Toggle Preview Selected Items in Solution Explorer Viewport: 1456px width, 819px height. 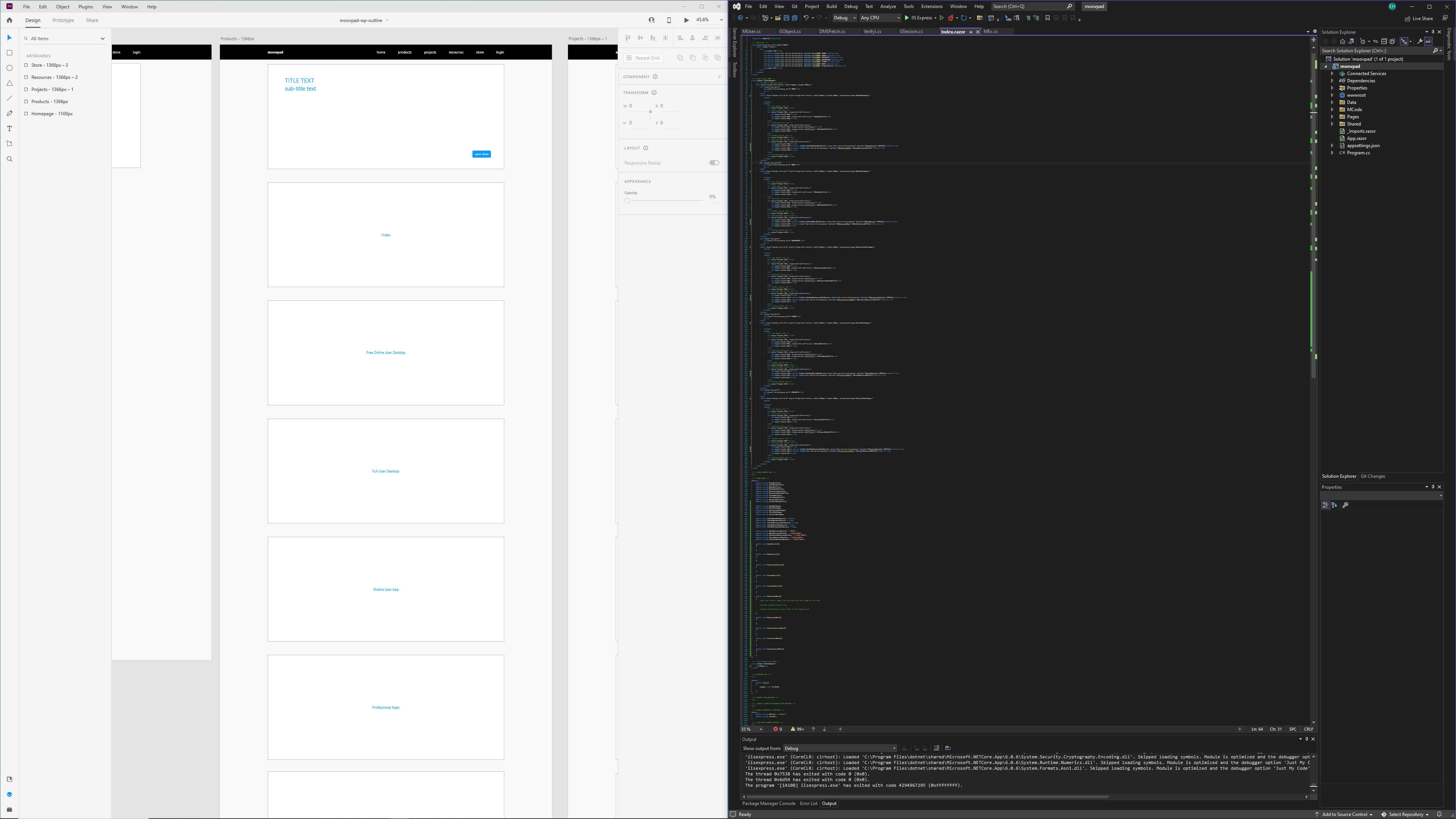click(1428, 41)
